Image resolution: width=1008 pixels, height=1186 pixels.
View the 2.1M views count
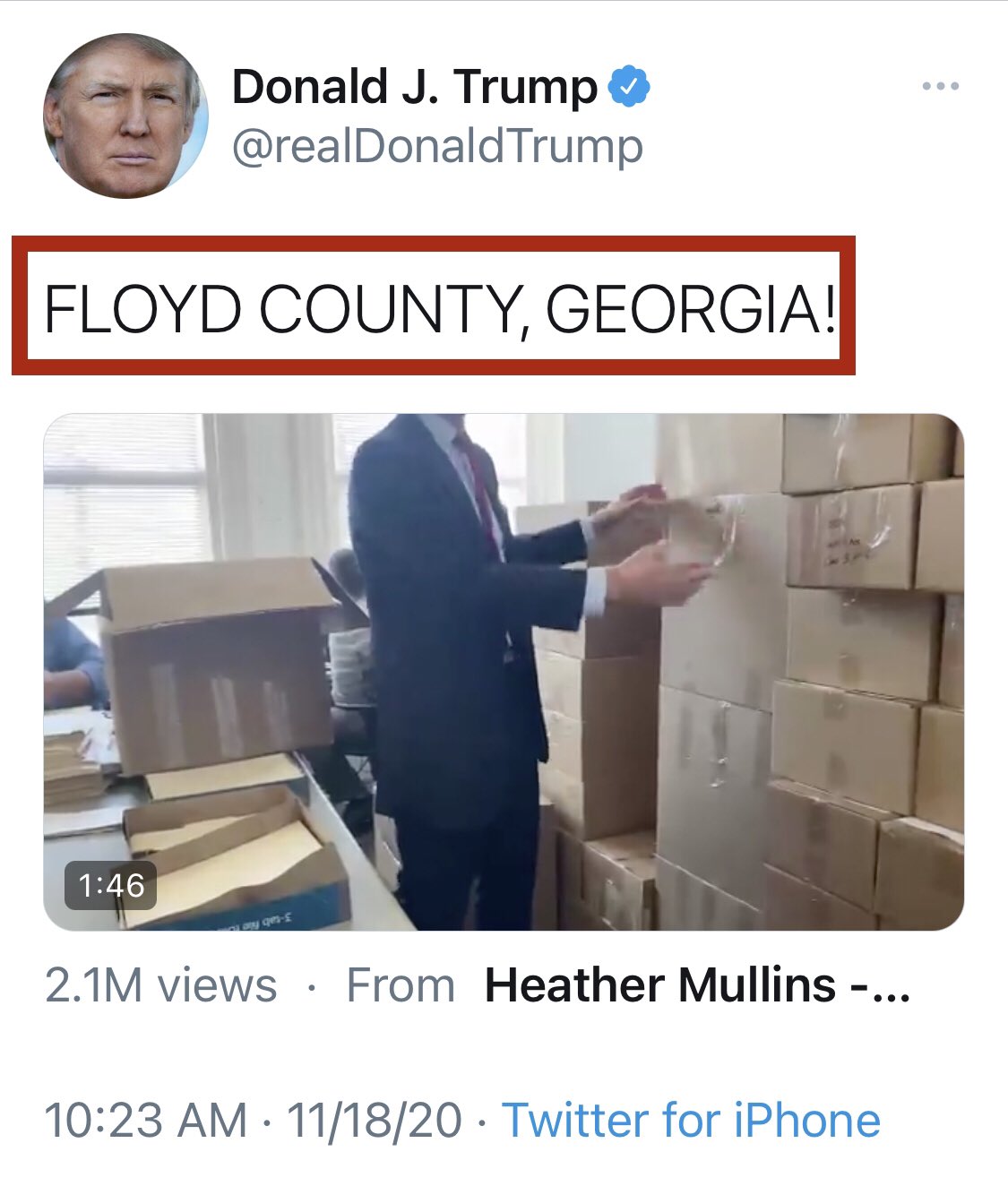click(161, 985)
